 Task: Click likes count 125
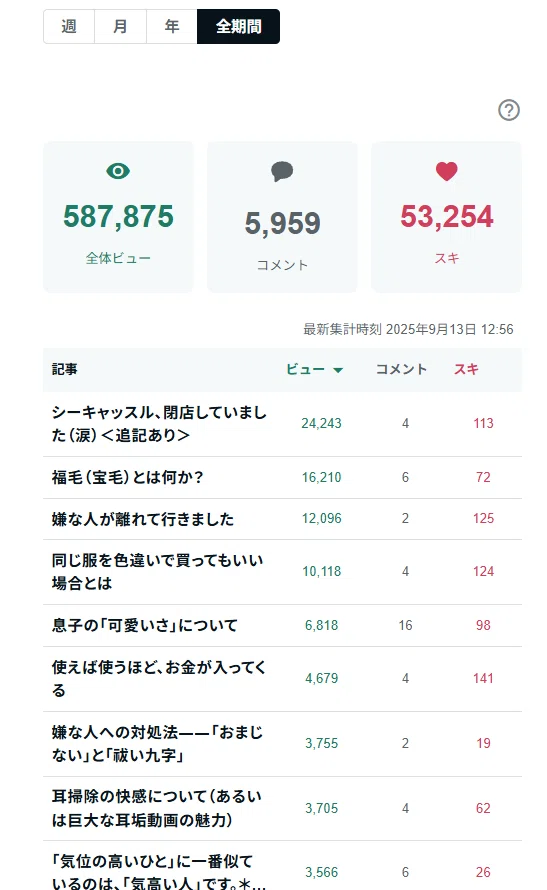click(x=483, y=519)
